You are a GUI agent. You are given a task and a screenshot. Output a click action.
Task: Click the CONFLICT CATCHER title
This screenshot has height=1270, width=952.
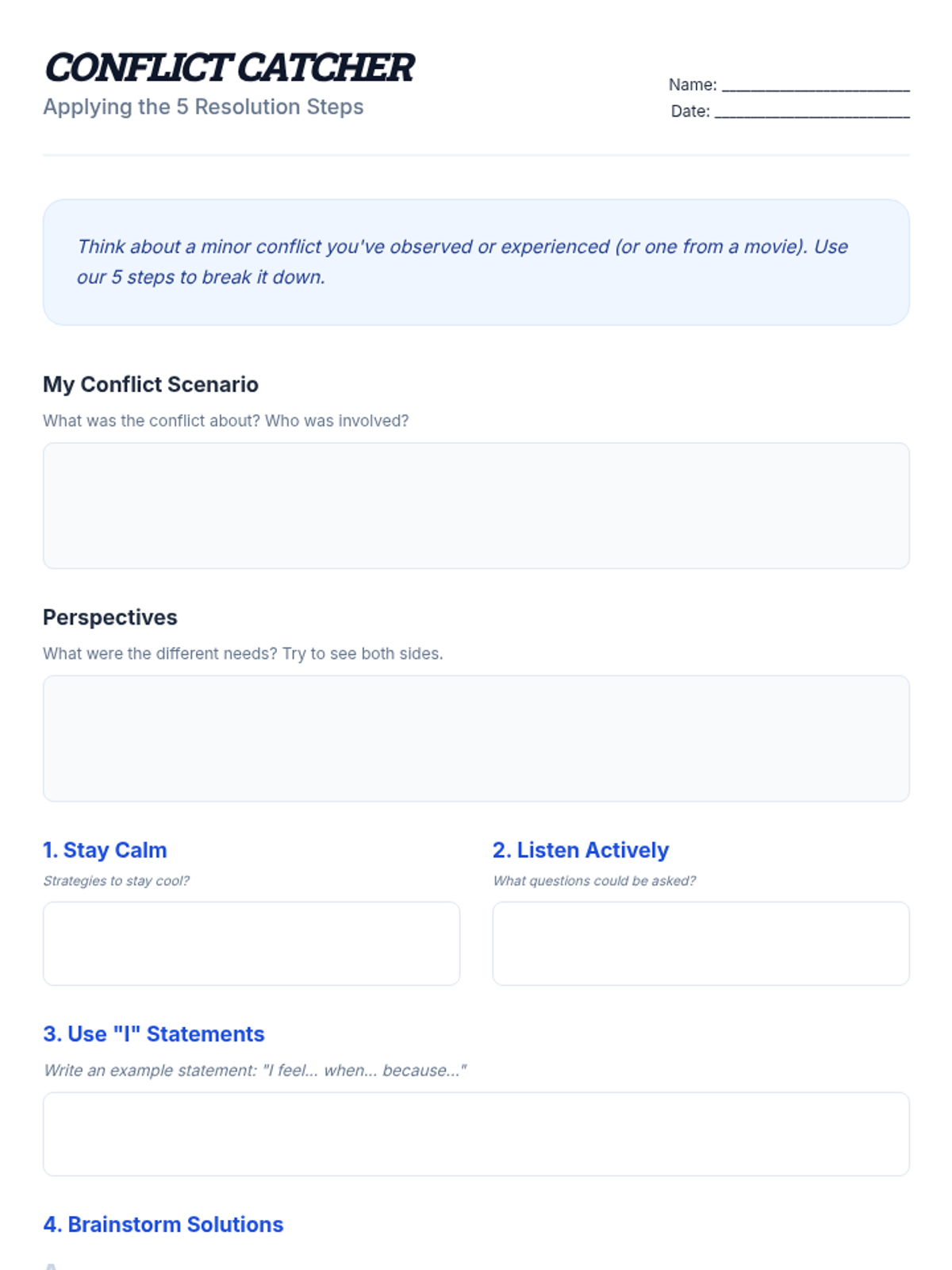229,68
